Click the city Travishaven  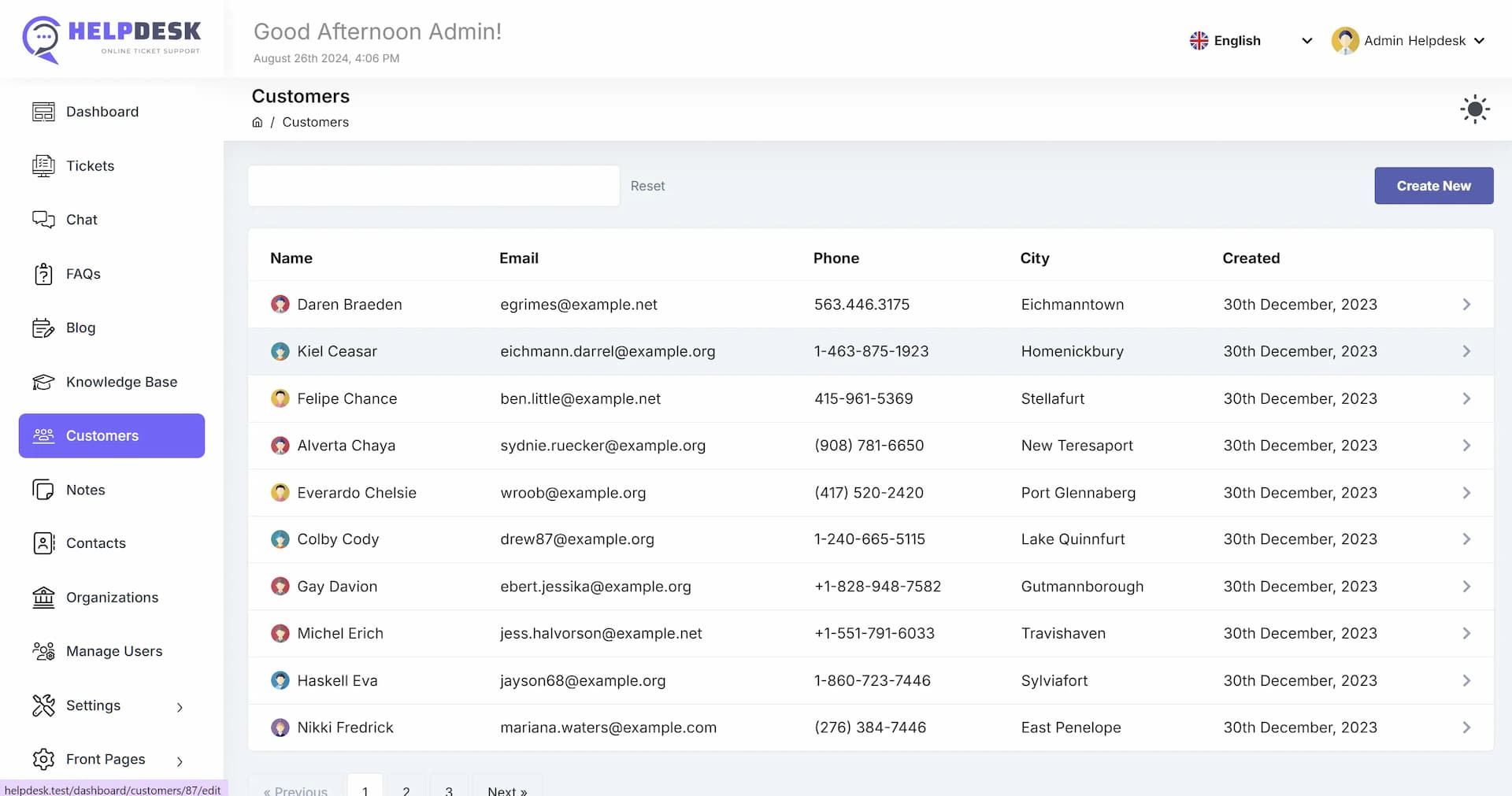[1063, 633]
